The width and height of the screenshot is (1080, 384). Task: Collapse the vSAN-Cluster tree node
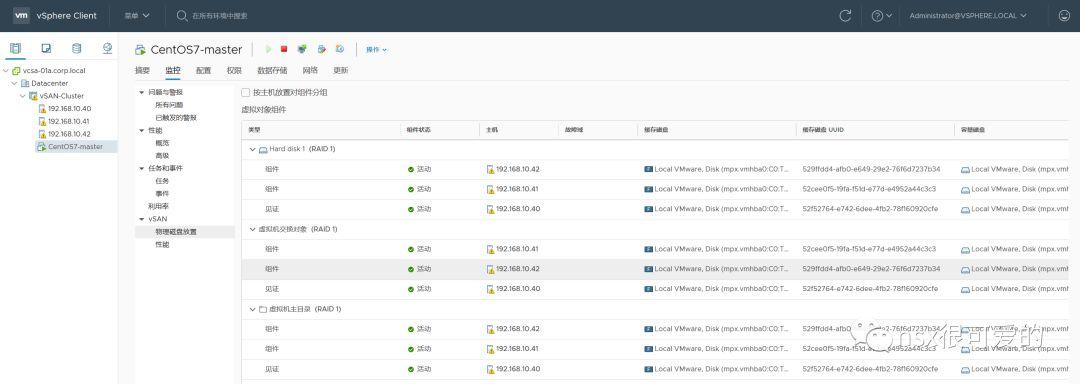[x=23, y=96]
